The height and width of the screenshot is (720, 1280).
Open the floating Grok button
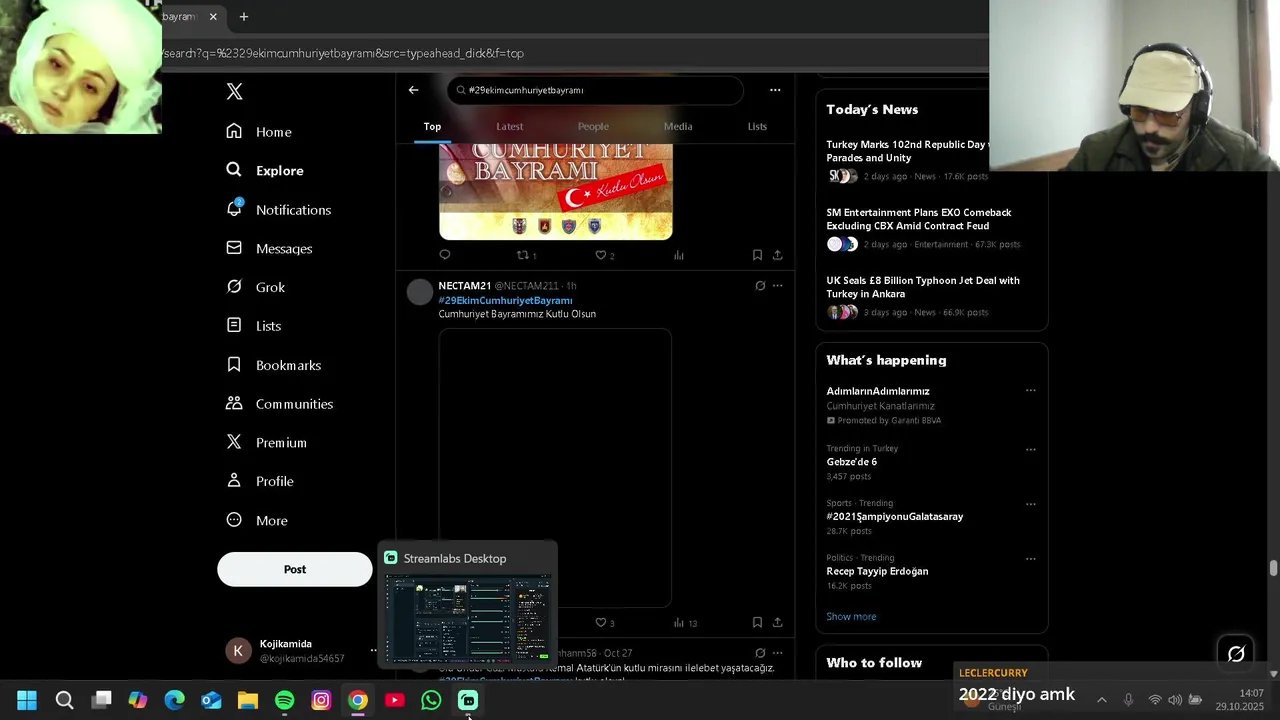click(x=1236, y=653)
